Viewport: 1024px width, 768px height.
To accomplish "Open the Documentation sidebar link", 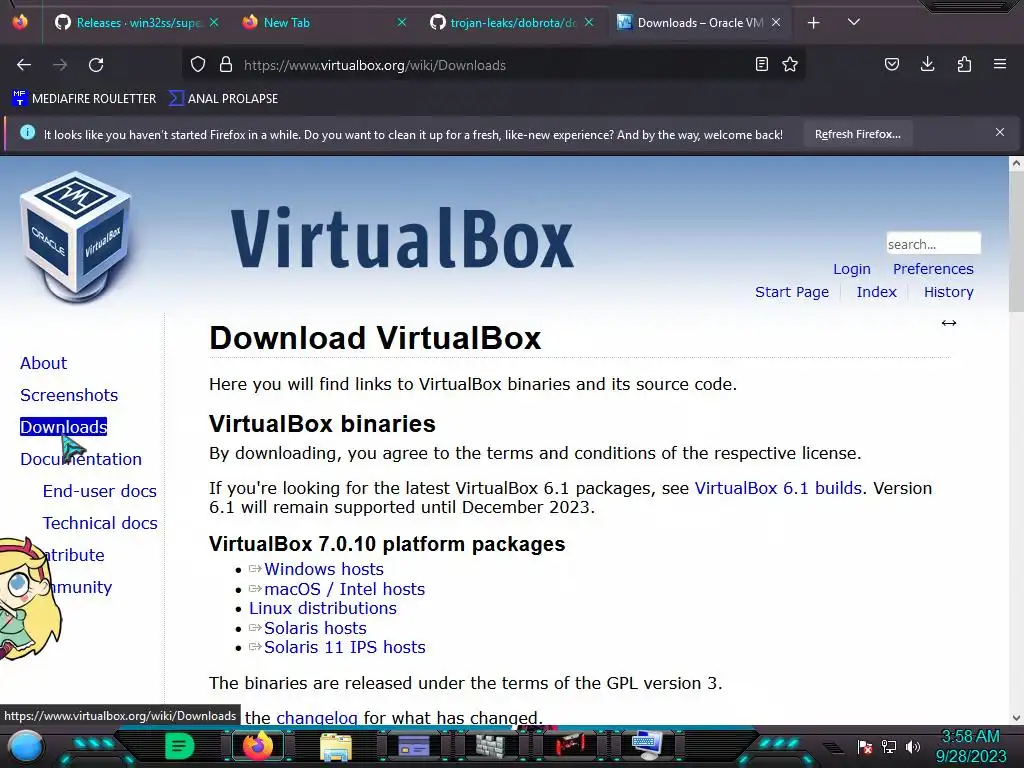I will [x=81, y=459].
